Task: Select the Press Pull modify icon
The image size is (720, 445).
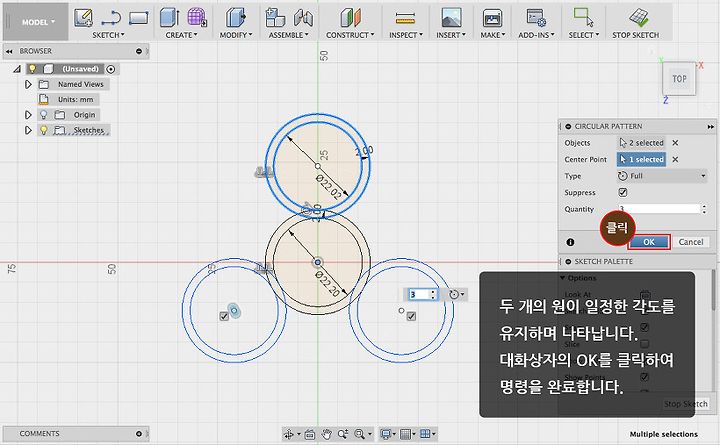Action: click(236, 18)
